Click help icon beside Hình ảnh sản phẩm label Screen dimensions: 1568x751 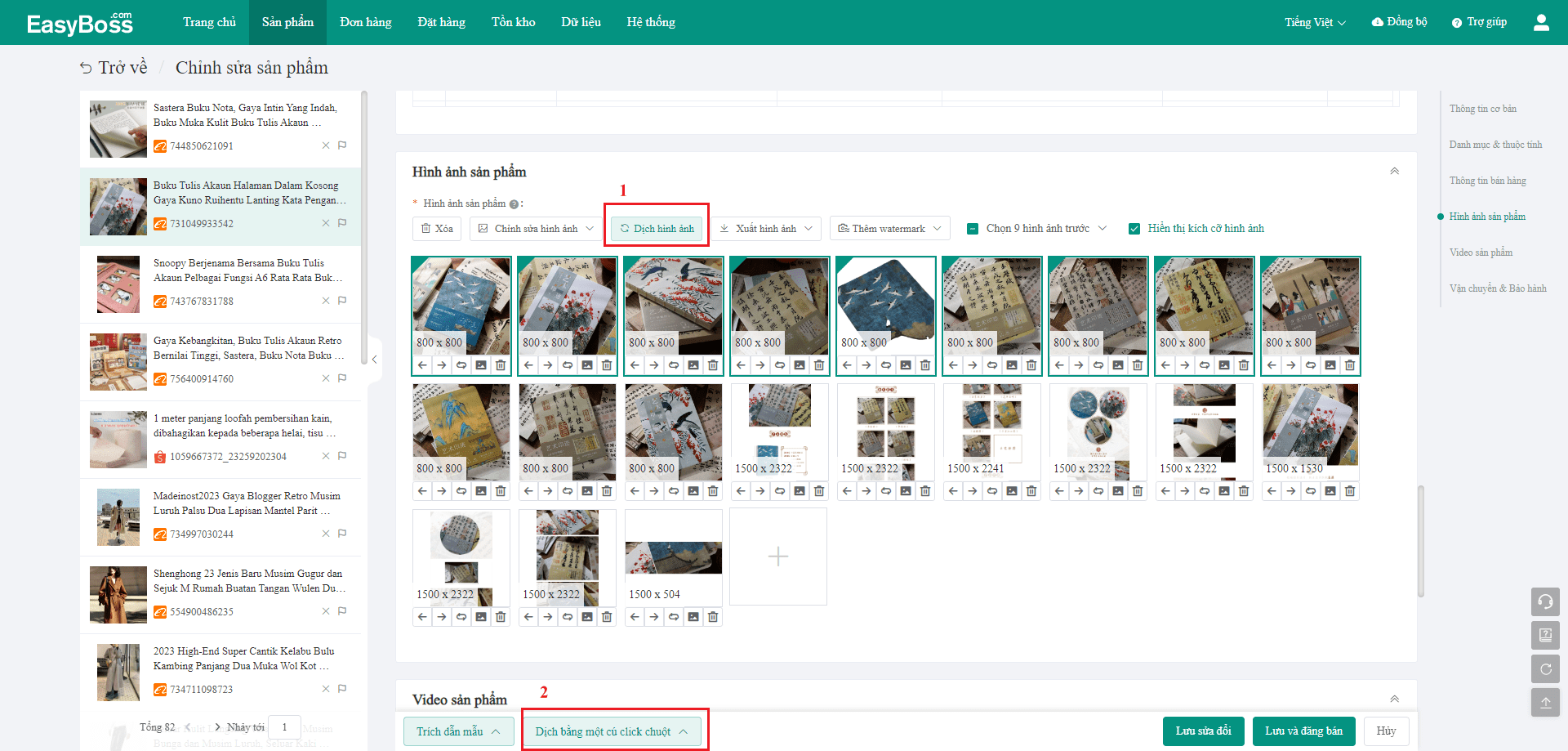pyautogui.click(x=514, y=204)
